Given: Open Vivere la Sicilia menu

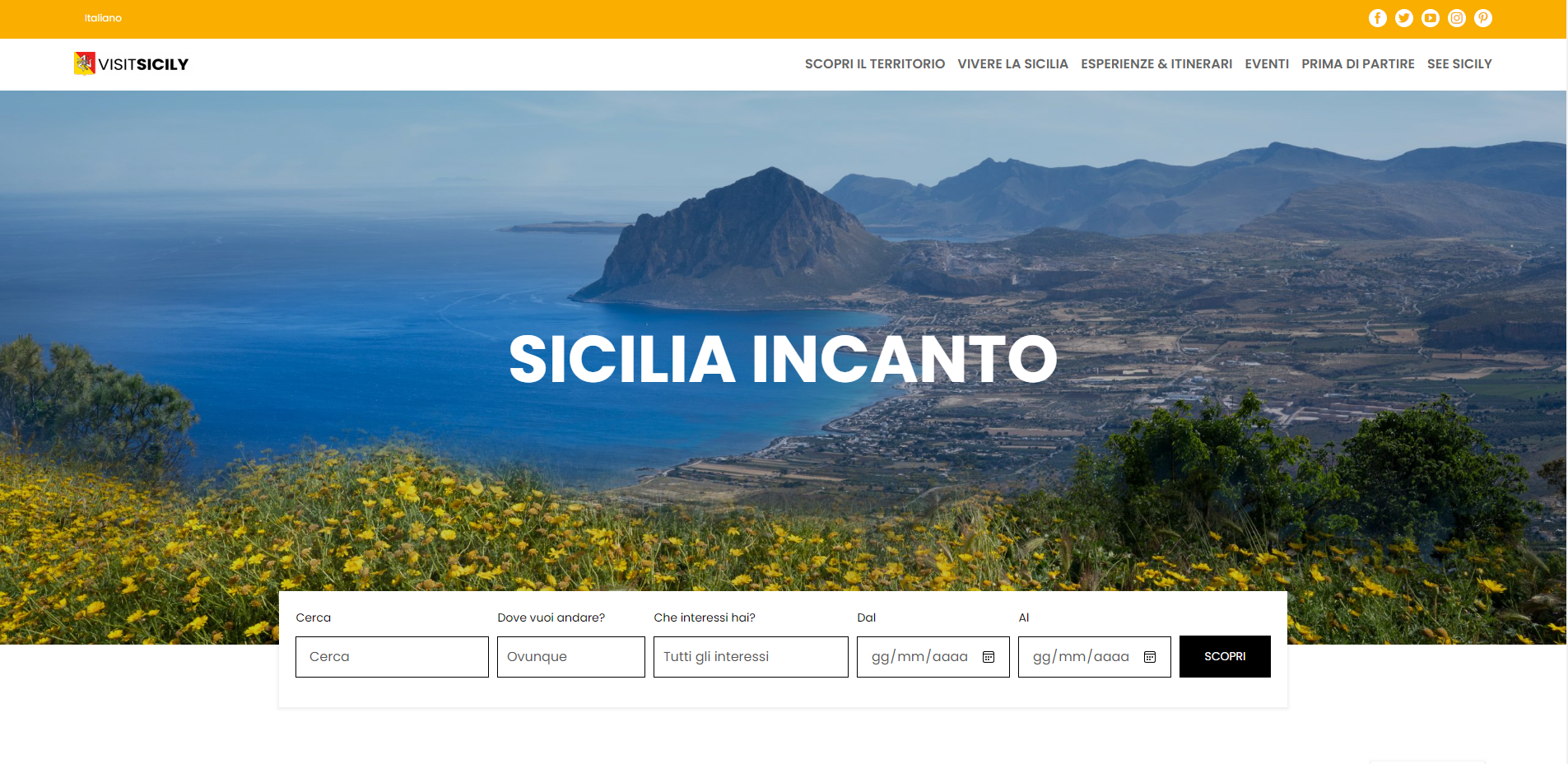Looking at the screenshot, I should 1013,64.
